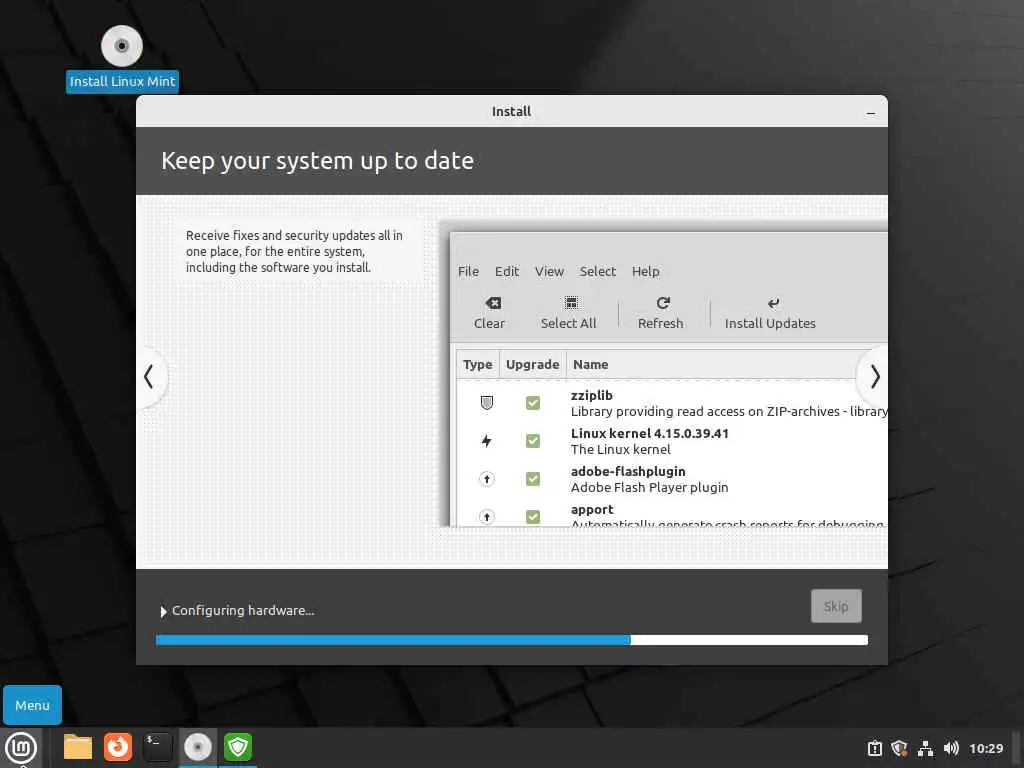
Task: Open the Terminal from the taskbar
Action: click(157, 747)
